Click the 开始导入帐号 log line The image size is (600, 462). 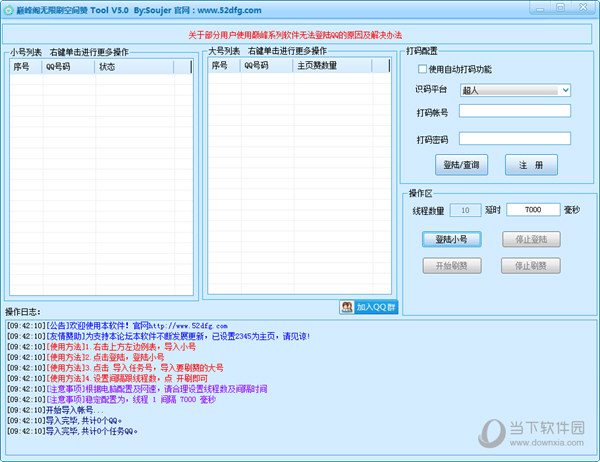[x=55, y=410]
